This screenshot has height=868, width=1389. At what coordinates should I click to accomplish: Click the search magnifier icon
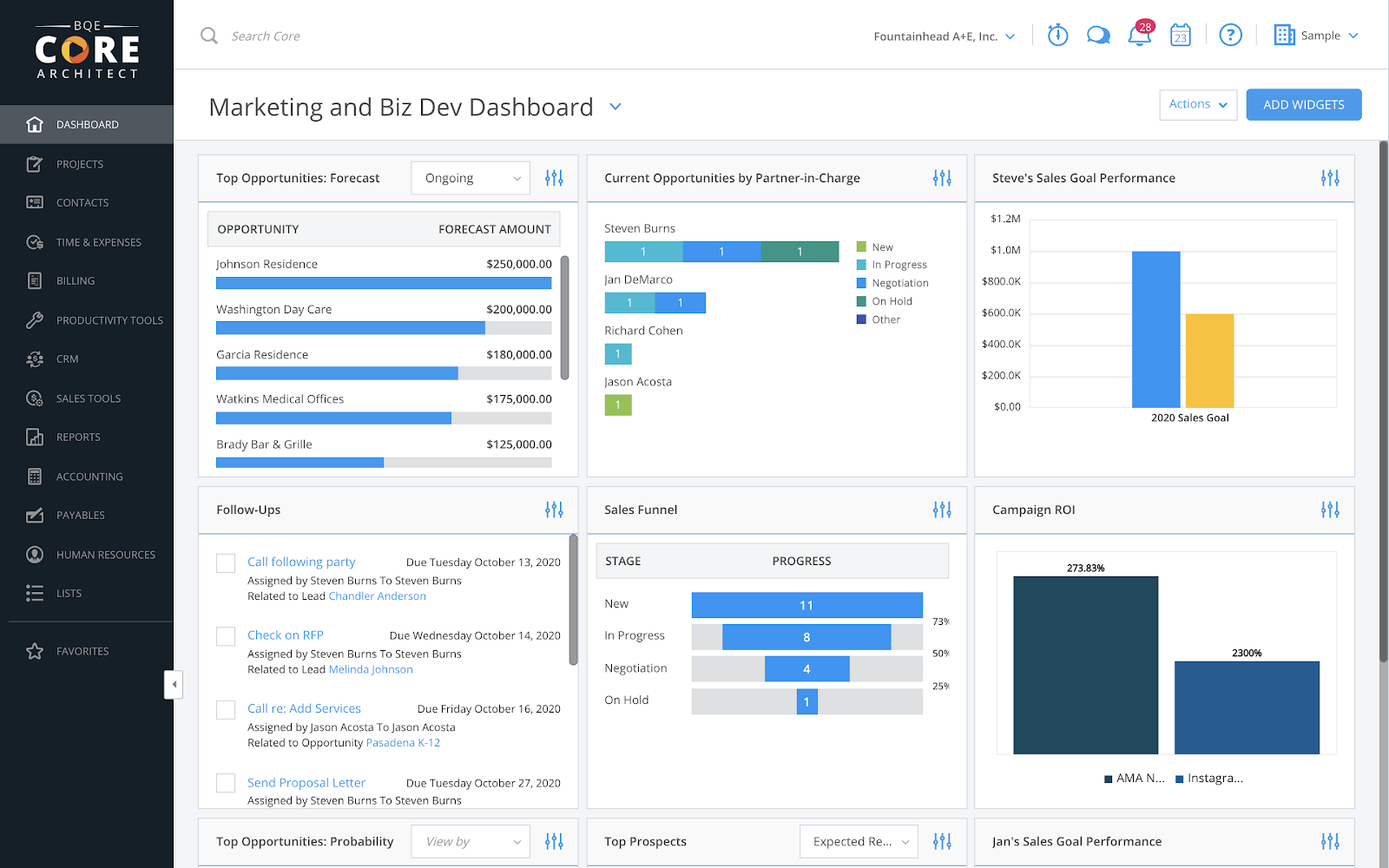coord(209,36)
